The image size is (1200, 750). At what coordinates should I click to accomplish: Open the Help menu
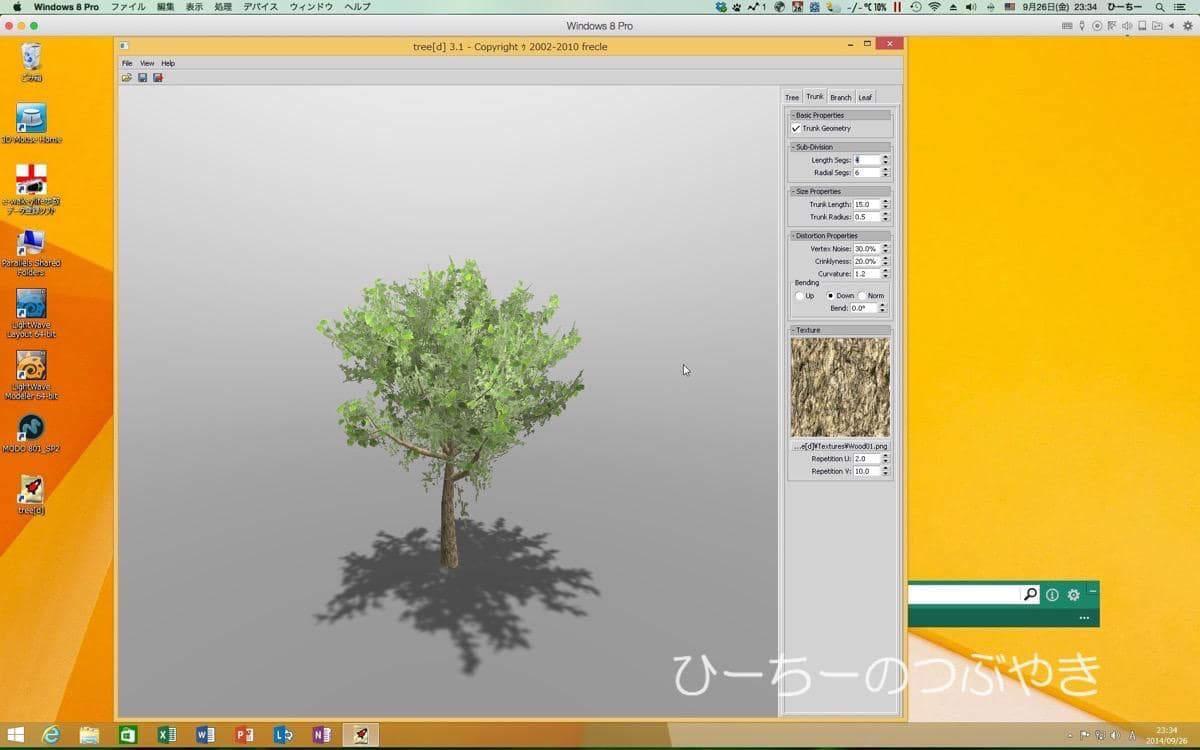point(168,63)
